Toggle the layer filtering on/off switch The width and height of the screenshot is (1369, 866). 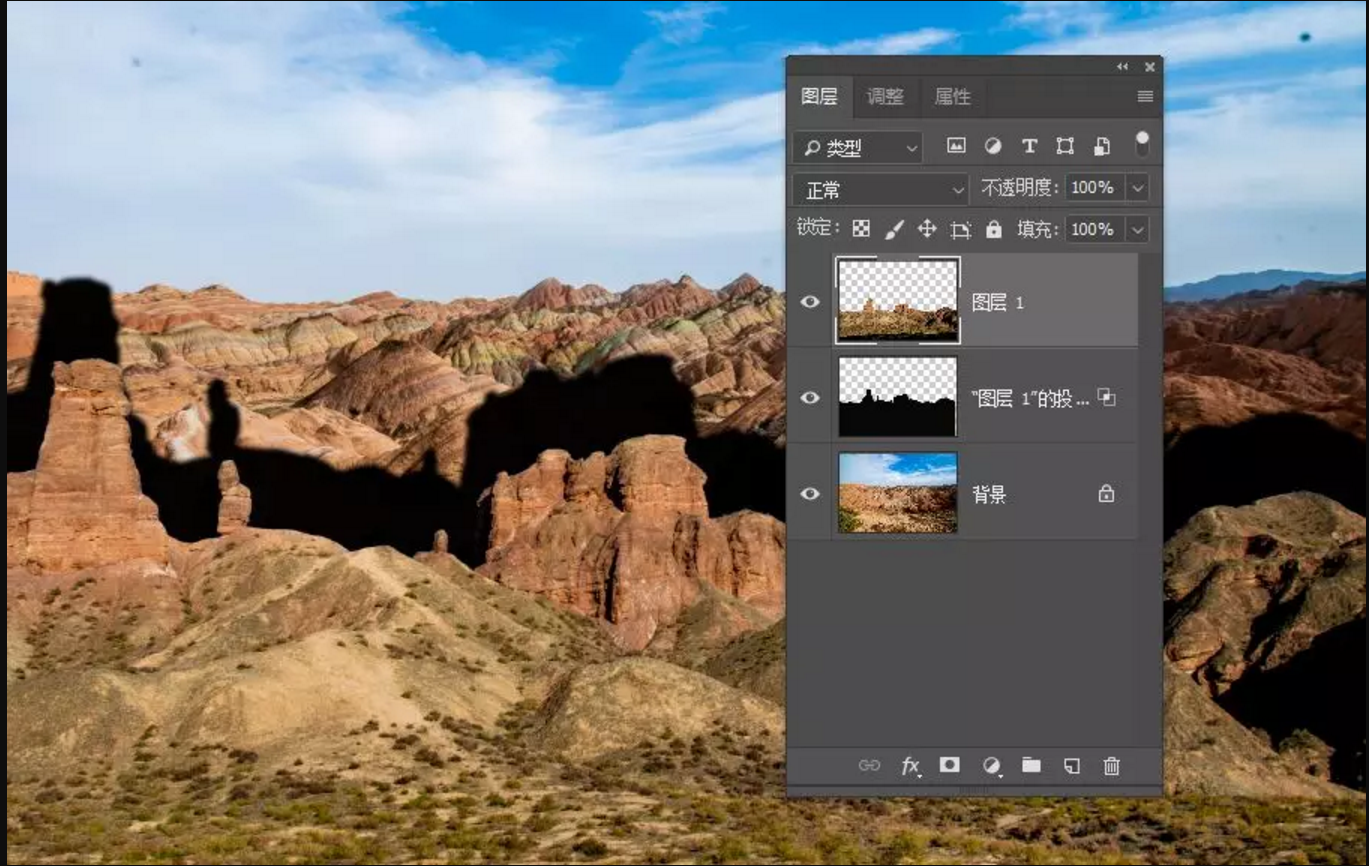click(x=1142, y=144)
